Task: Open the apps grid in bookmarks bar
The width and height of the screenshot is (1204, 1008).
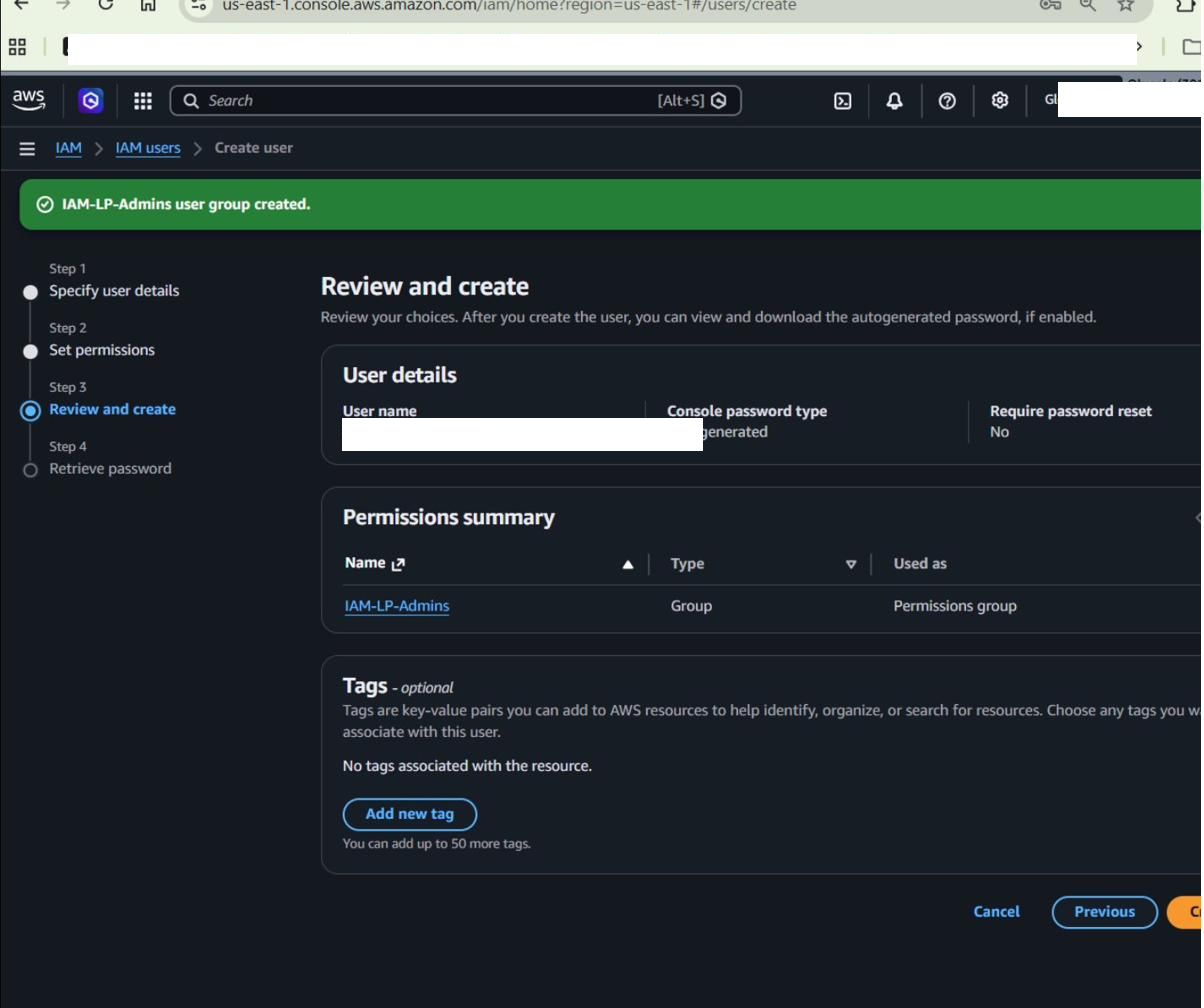Action: [x=17, y=46]
